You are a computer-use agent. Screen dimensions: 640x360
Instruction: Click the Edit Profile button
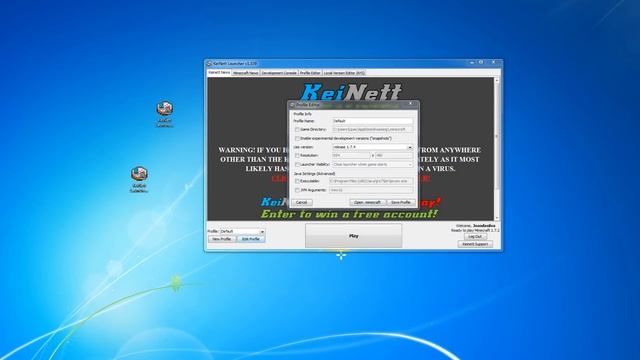[251, 239]
